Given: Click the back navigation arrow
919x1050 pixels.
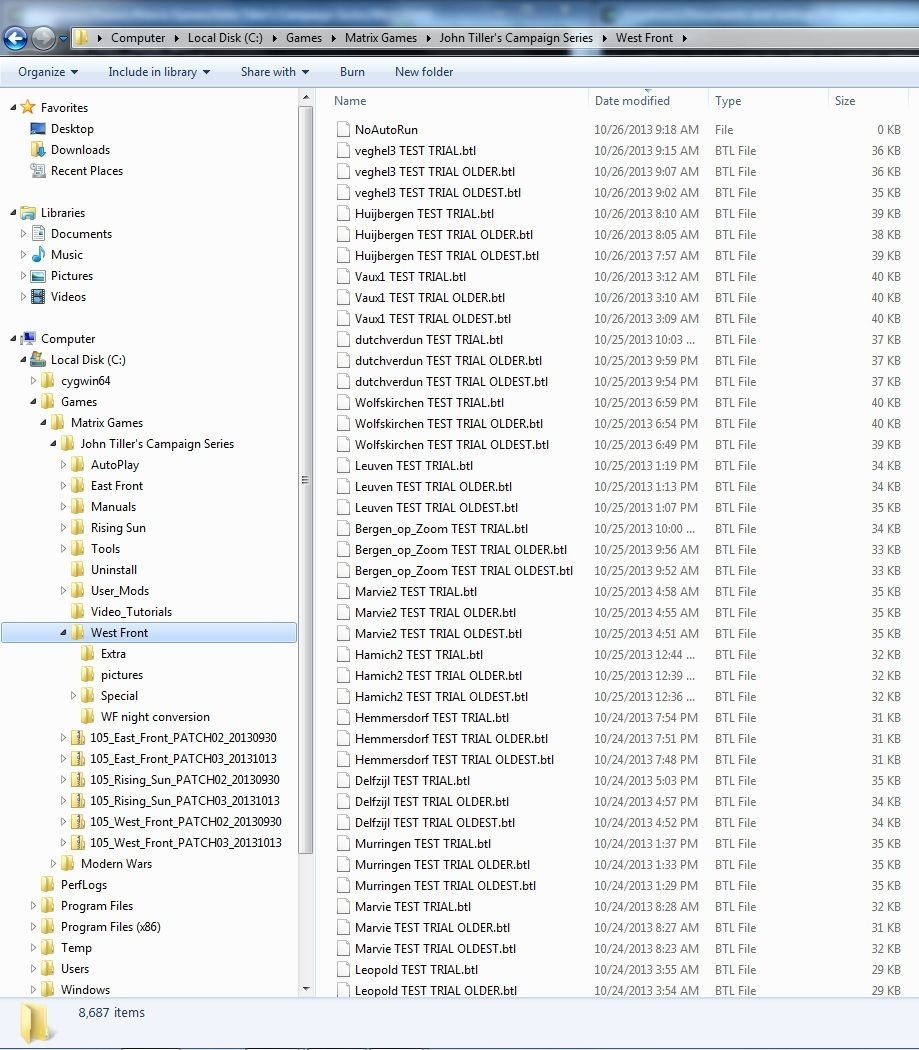Looking at the screenshot, I should [x=16, y=37].
